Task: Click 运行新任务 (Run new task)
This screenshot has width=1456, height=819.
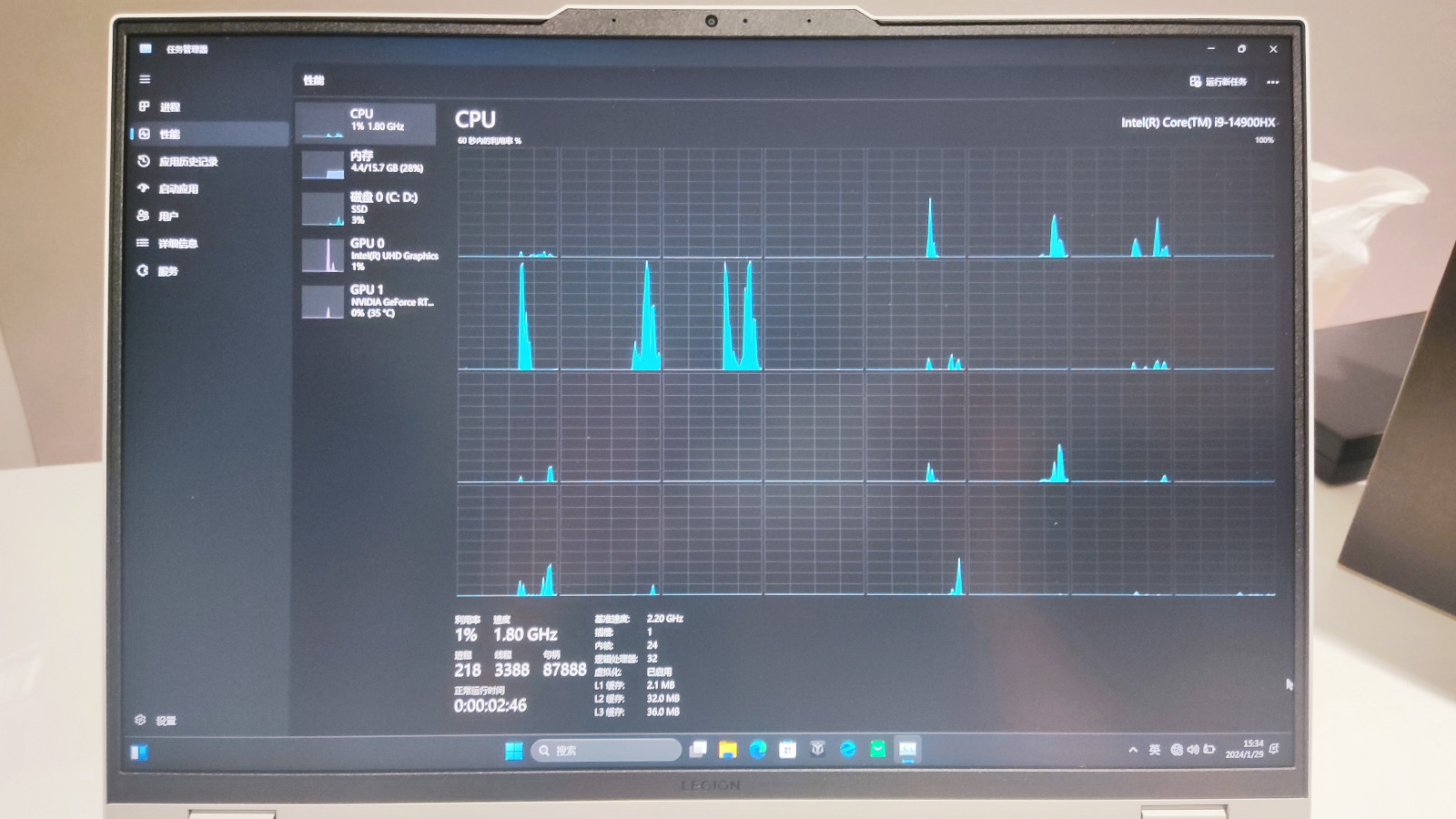Action: coord(1218,82)
